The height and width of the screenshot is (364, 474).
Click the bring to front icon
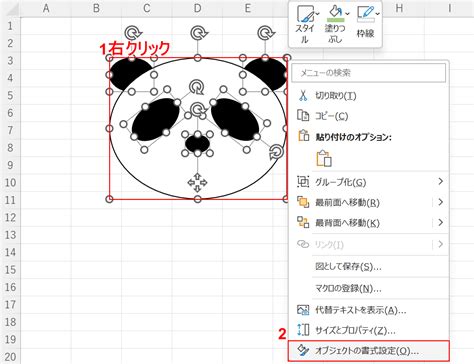(x=303, y=202)
